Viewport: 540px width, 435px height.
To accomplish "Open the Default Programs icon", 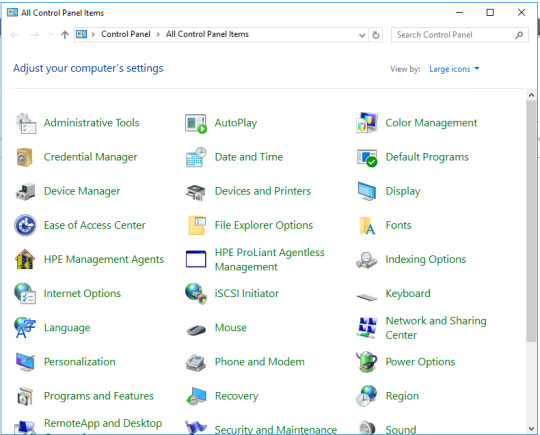I will [x=367, y=158].
